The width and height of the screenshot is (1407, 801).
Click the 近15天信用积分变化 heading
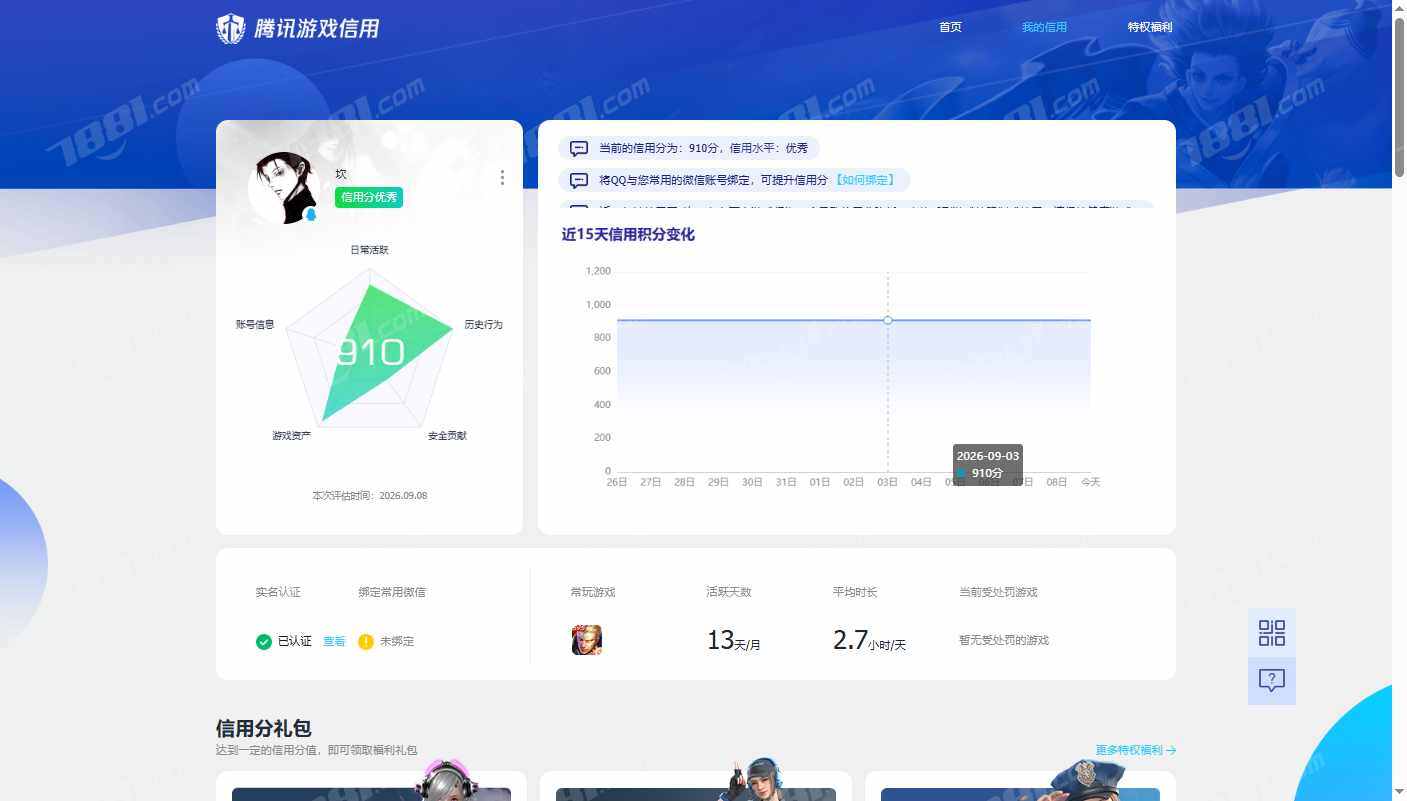click(628, 235)
